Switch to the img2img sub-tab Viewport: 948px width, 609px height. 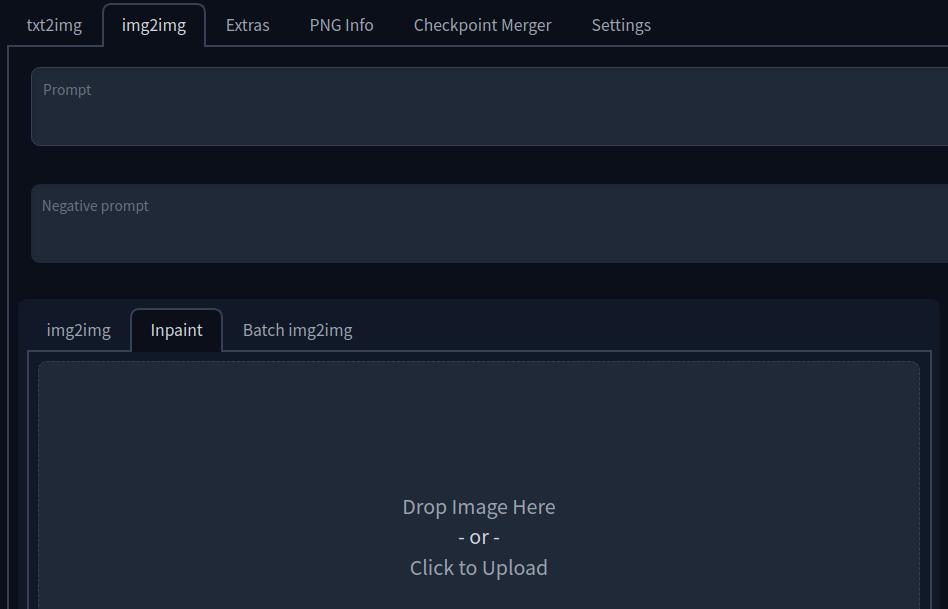click(78, 329)
